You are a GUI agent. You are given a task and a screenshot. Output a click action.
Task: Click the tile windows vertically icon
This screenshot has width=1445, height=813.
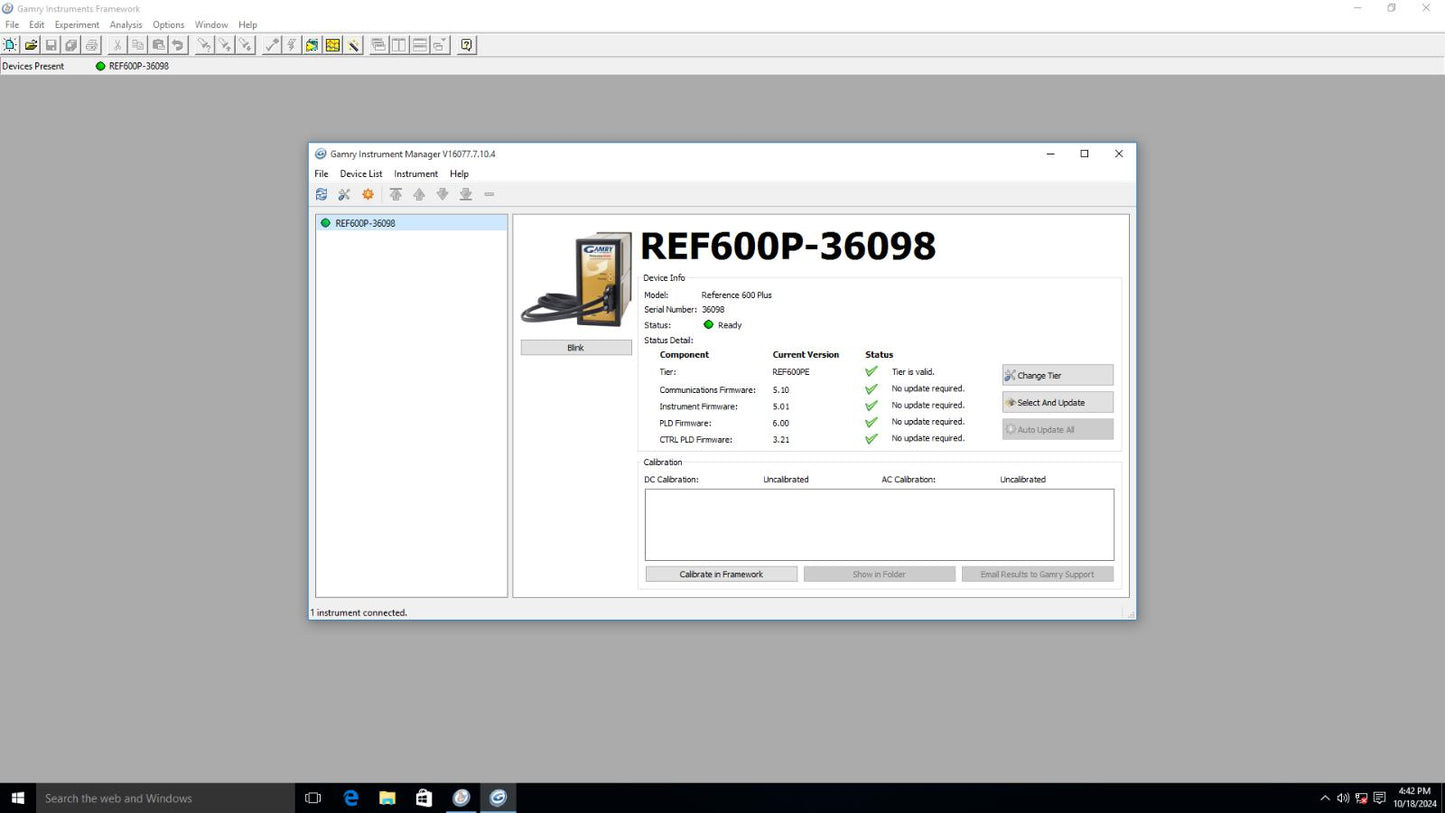(399, 45)
